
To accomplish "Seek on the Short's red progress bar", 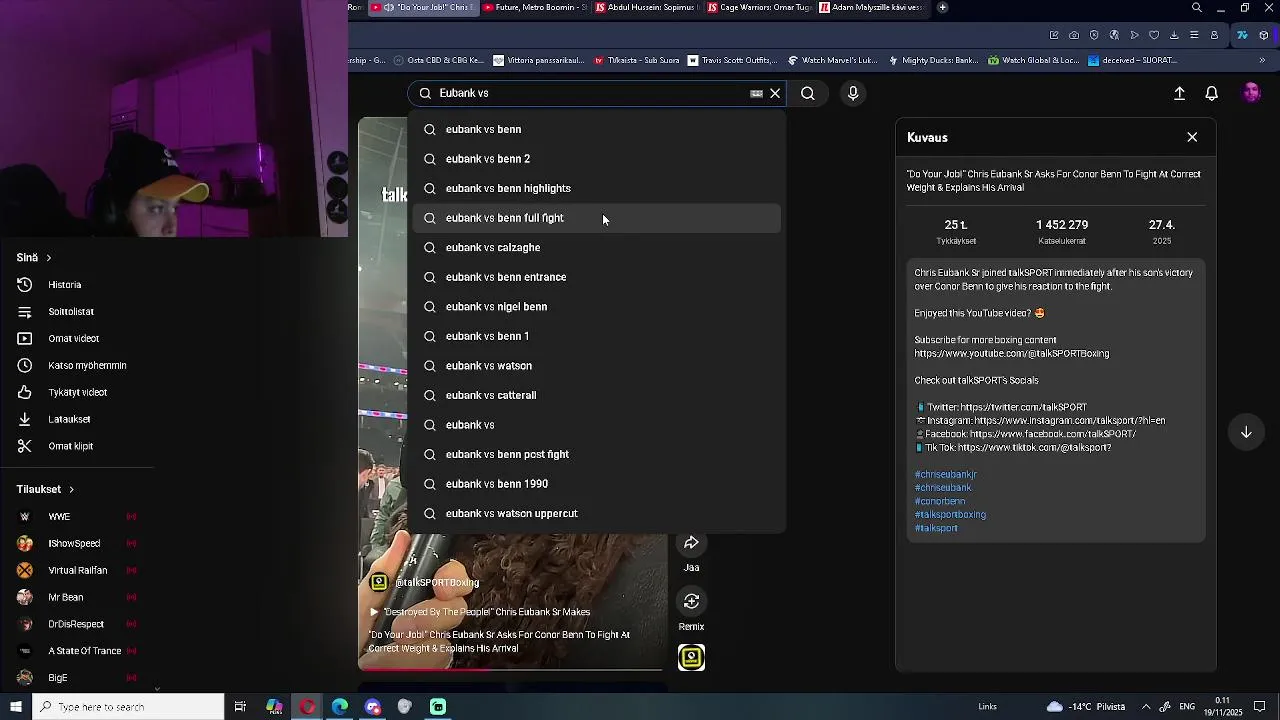I will pyautogui.click(x=510, y=670).
